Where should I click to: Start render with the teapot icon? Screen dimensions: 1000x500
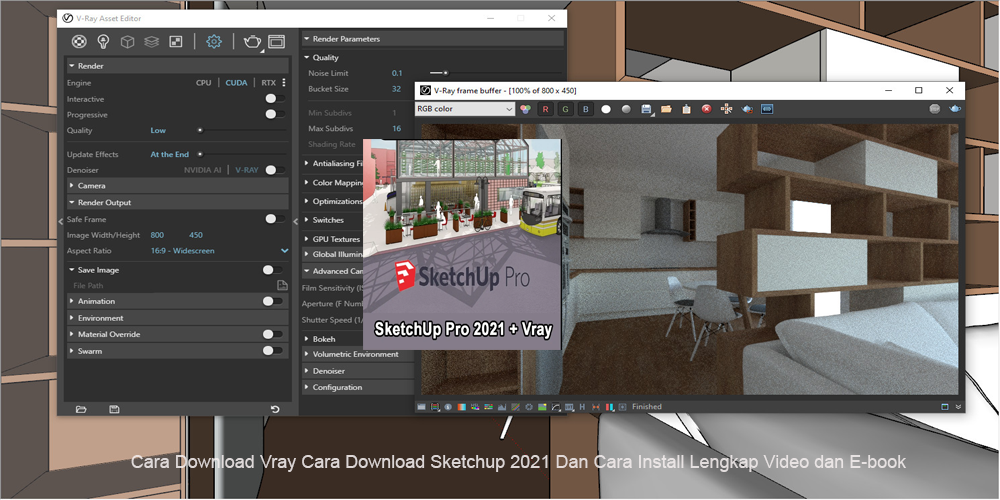click(x=252, y=41)
